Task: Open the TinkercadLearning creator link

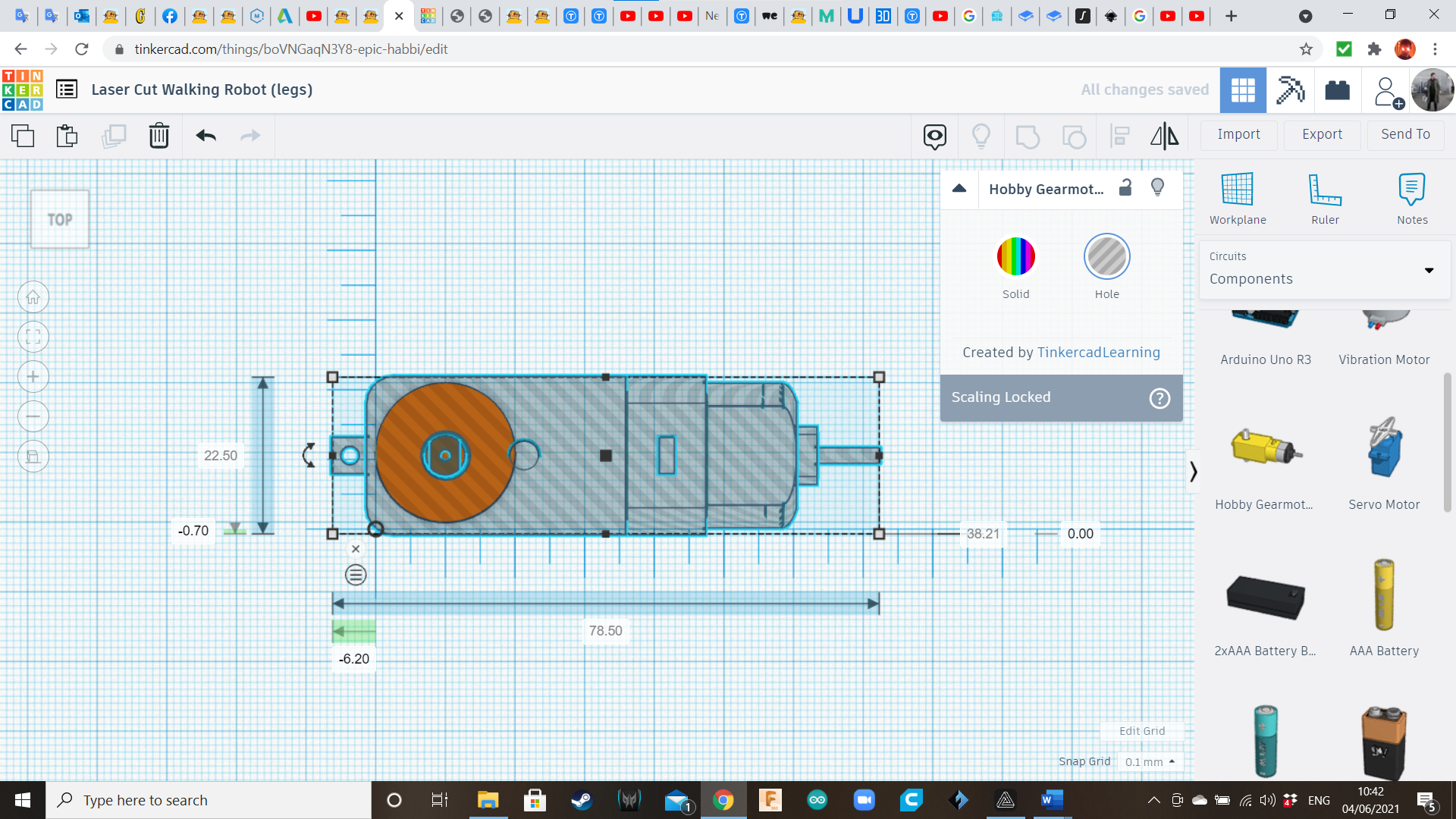Action: pos(1098,353)
